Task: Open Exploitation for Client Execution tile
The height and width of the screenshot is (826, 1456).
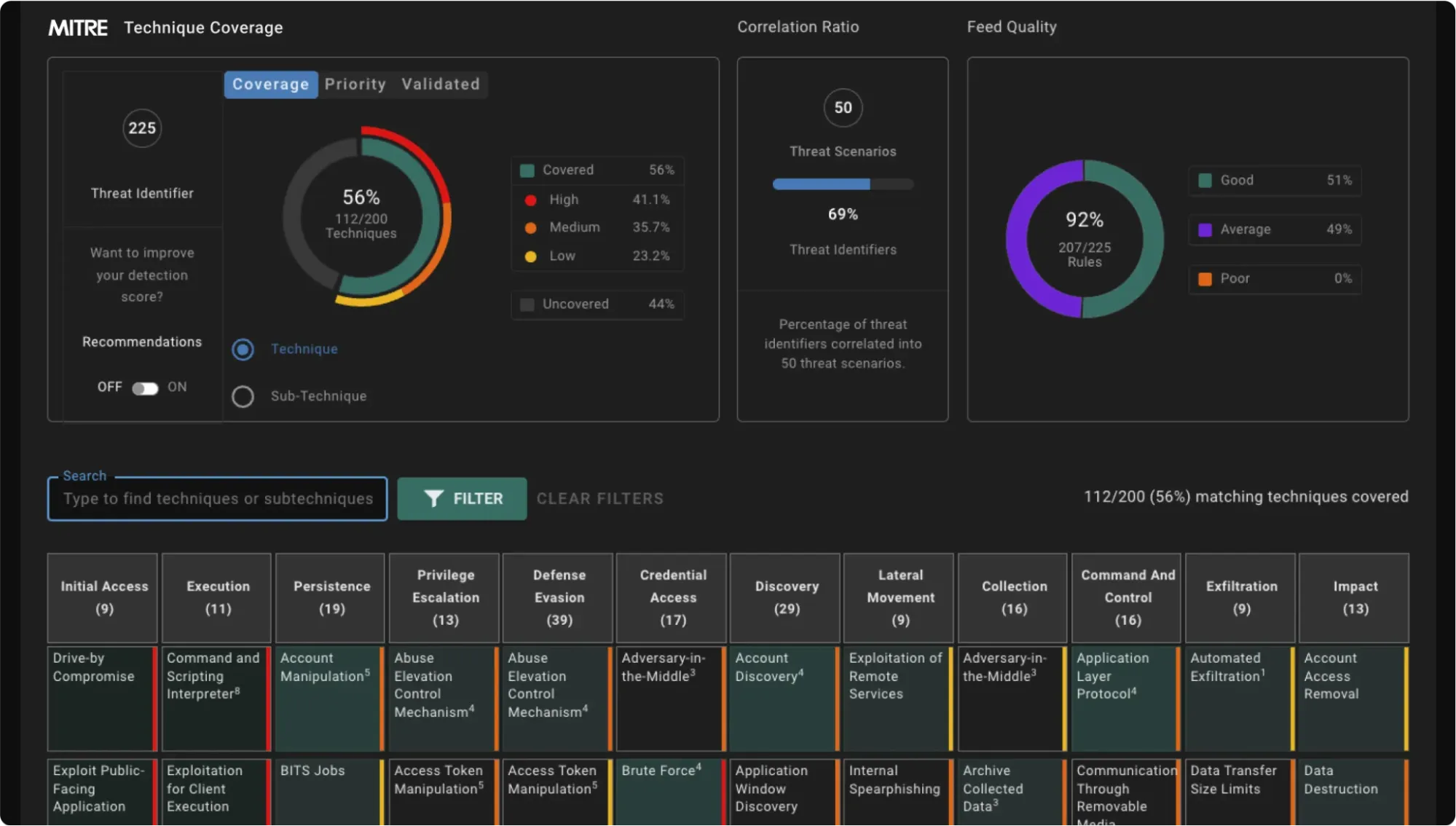Action: 217,792
